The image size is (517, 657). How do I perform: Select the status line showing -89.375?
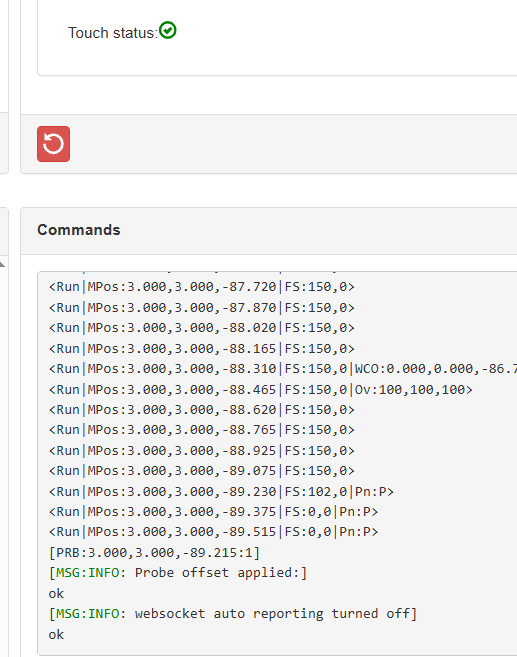click(x=213, y=512)
